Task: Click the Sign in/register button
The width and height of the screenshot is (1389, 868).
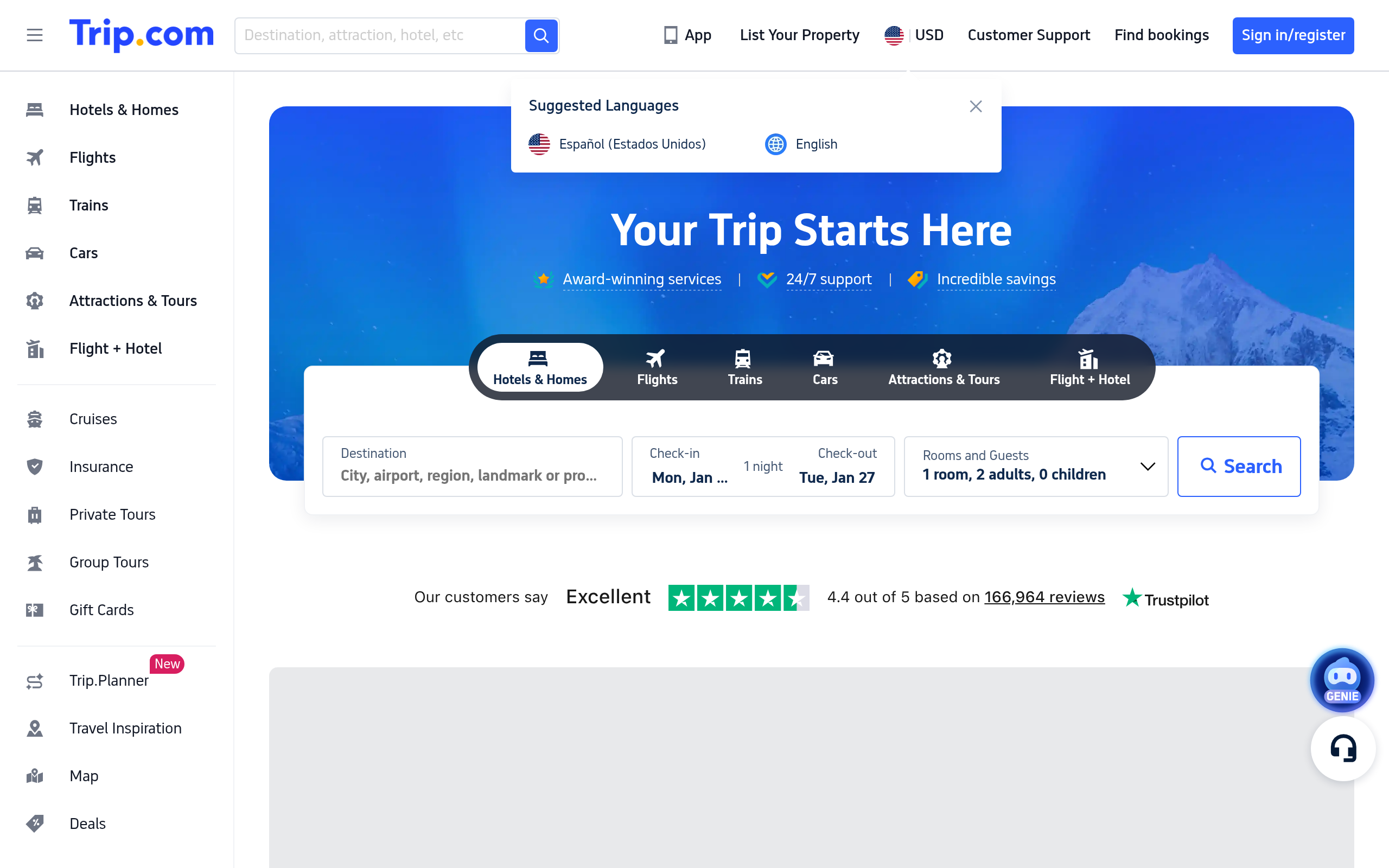Action: (x=1292, y=36)
